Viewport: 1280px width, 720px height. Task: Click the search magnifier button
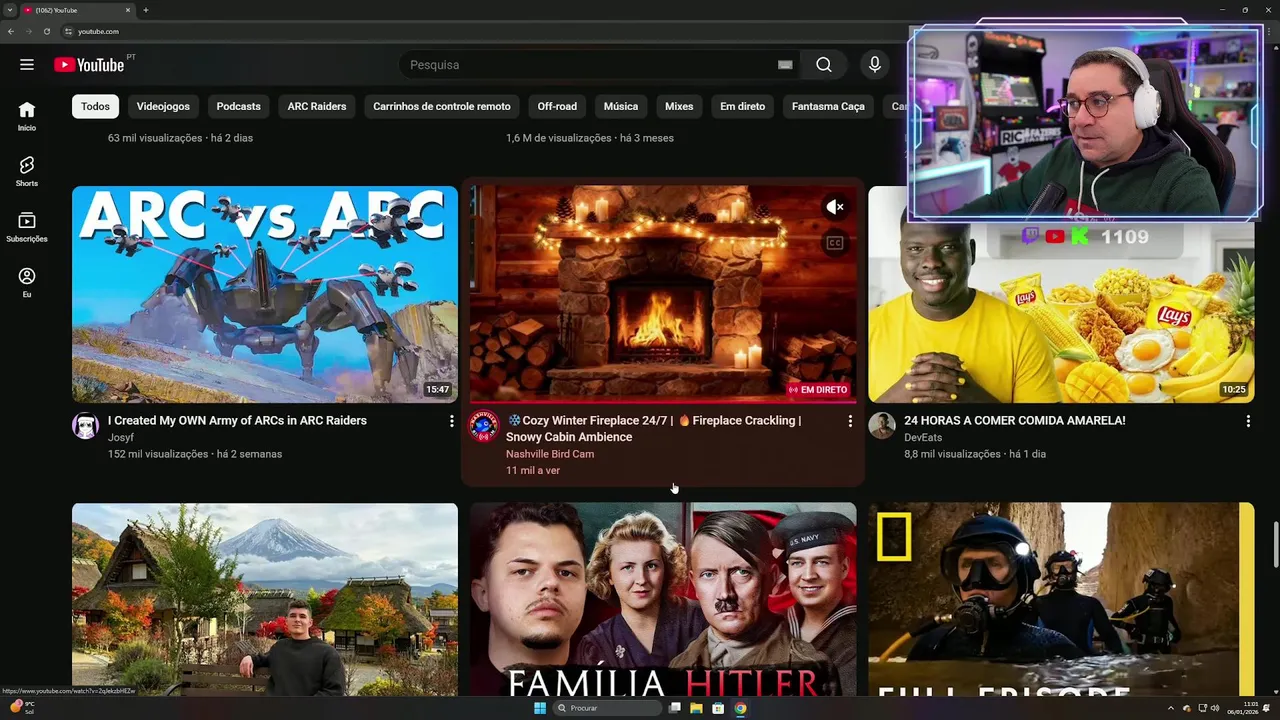point(824,65)
